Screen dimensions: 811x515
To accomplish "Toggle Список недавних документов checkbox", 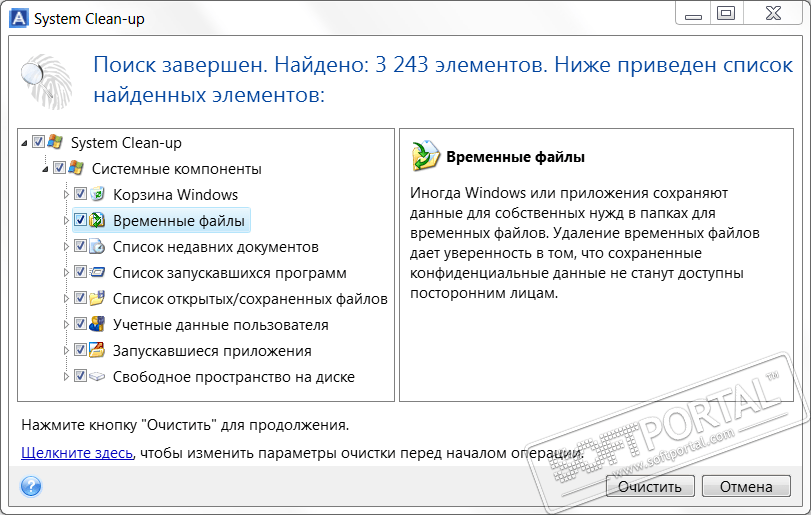I will click(x=80, y=246).
